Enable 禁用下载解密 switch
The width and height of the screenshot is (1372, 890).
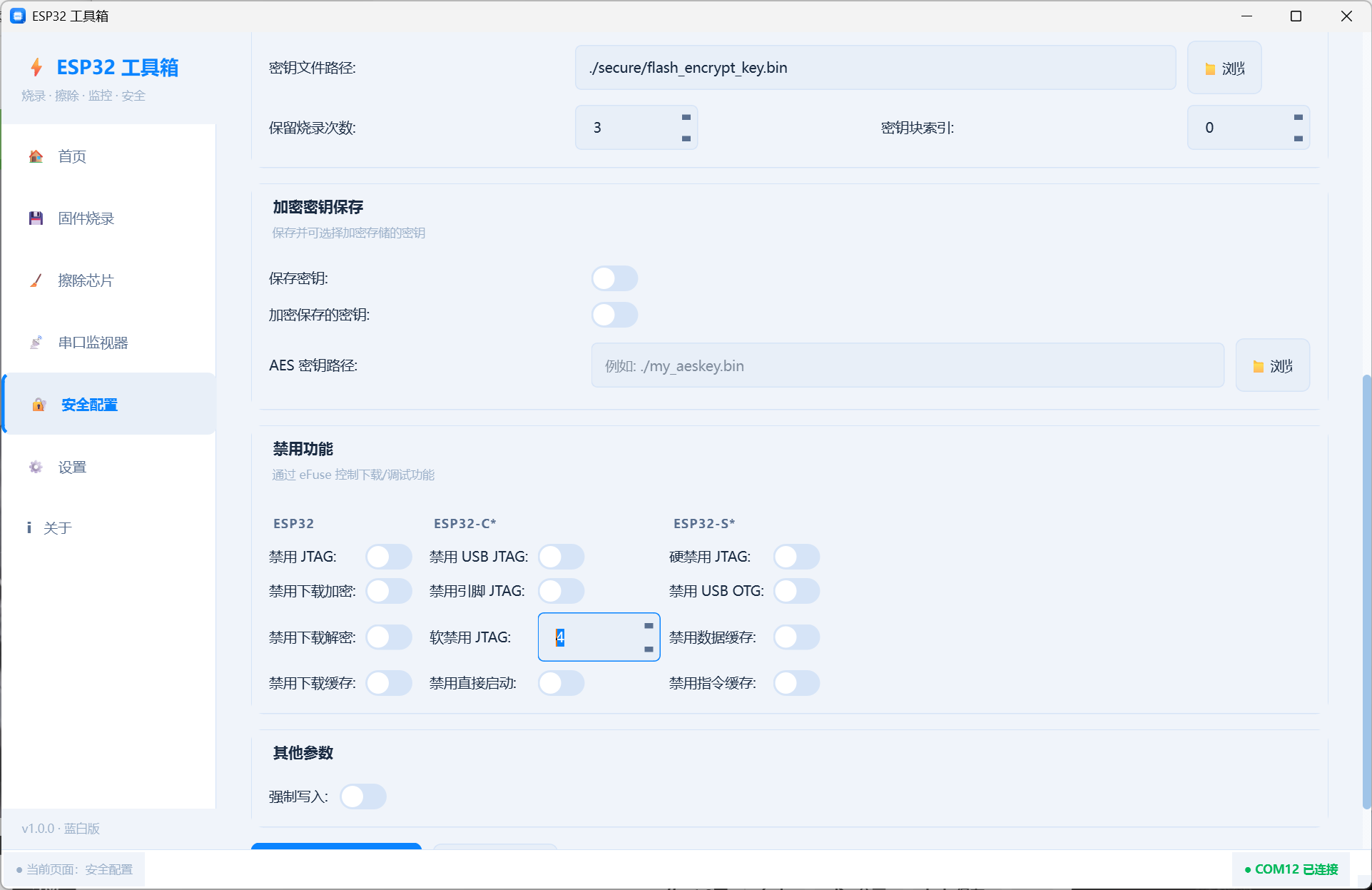[x=389, y=637]
